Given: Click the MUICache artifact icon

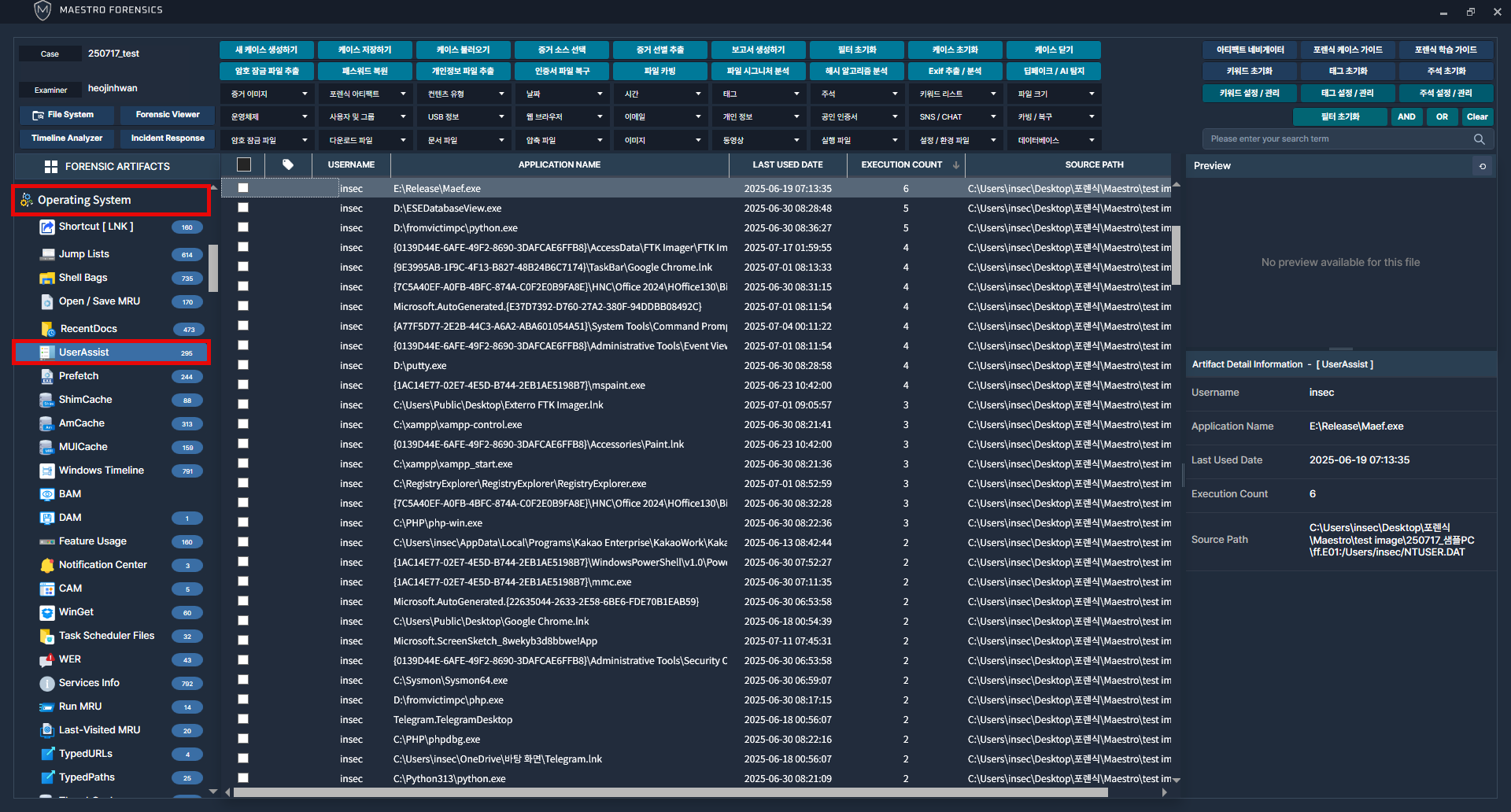Looking at the screenshot, I should click(x=47, y=447).
